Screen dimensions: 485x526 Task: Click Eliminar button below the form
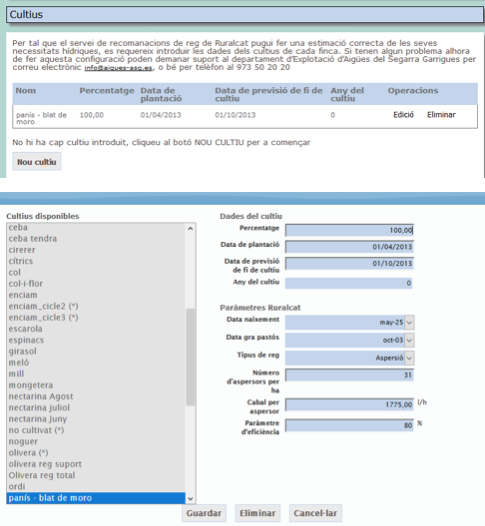pyautogui.click(x=258, y=513)
